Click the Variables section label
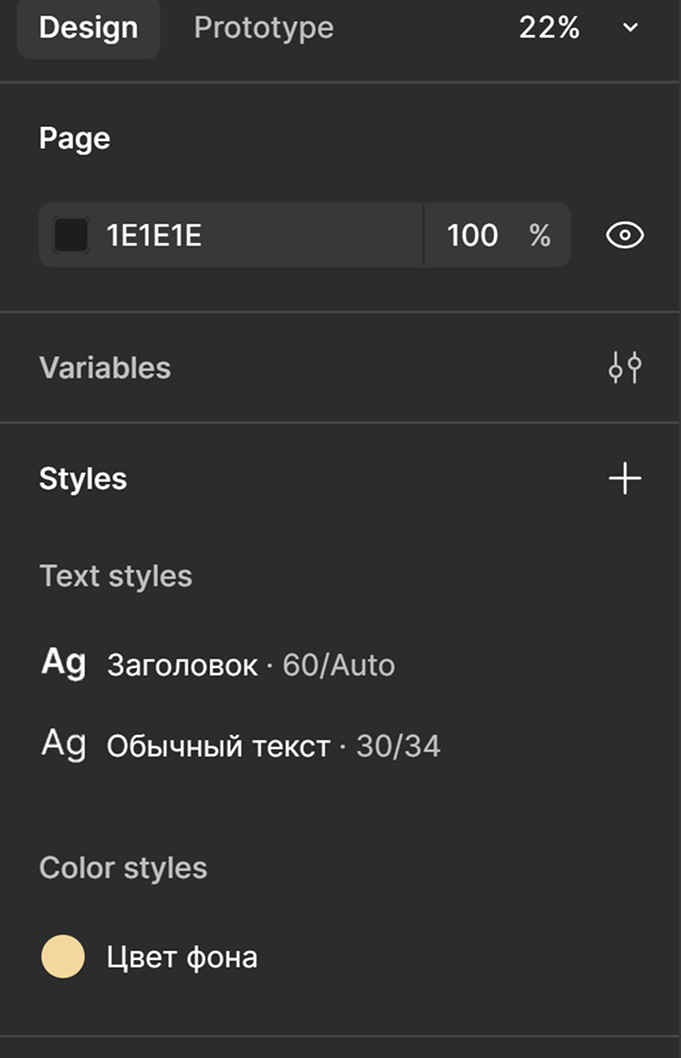Screen dimensions: 681x1058 [x=105, y=368]
